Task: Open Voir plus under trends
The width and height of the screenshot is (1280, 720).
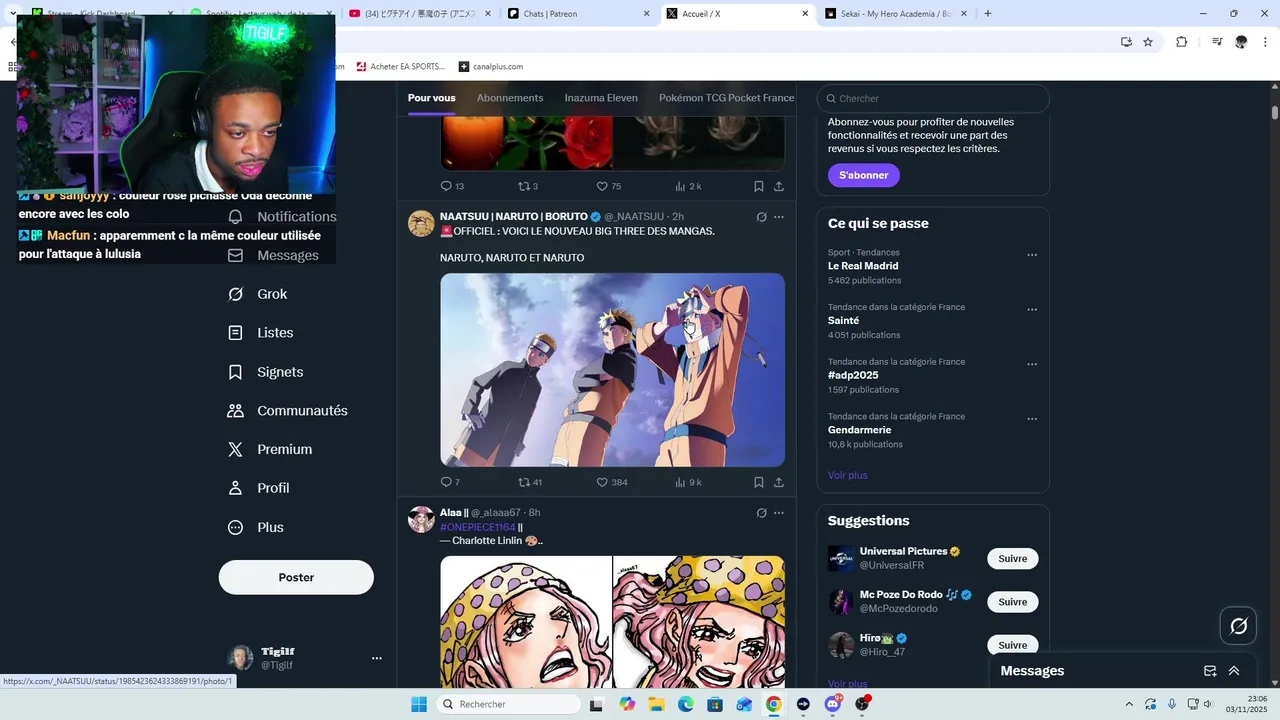Action: [848, 475]
